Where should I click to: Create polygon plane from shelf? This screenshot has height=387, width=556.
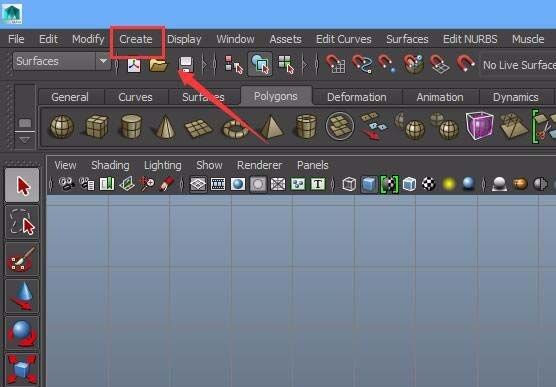(x=199, y=128)
